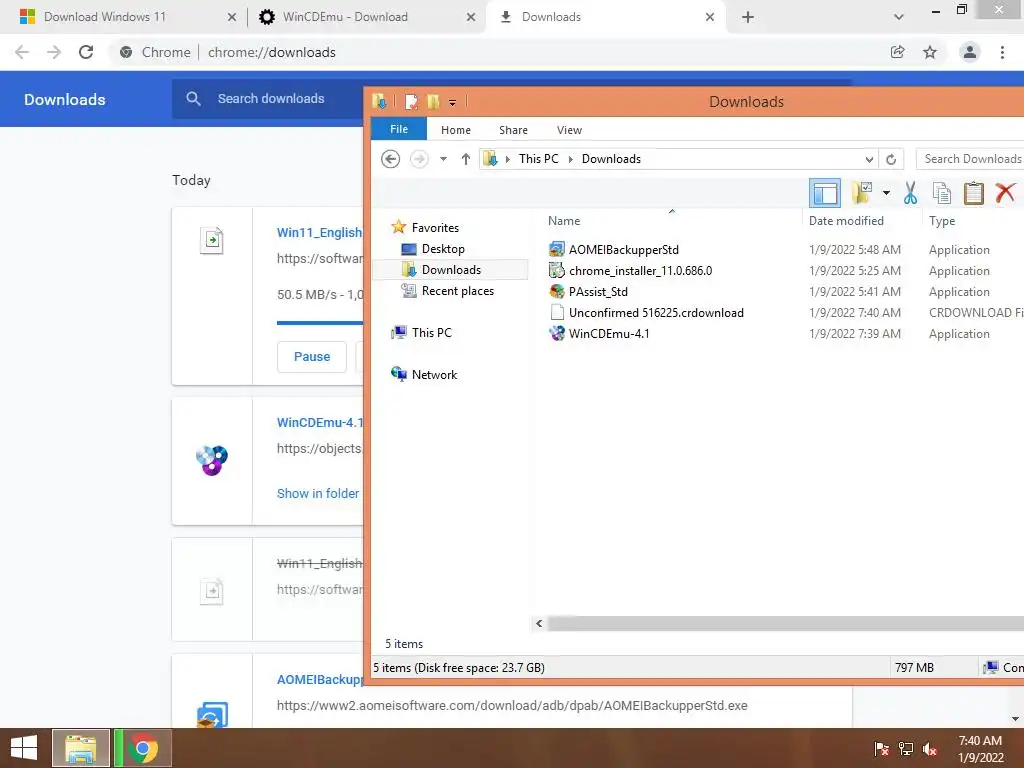Image resolution: width=1024 pixels, height=768 pixels.
Task: Click the Properties icon in quick access toolbar
Action: 411,102
